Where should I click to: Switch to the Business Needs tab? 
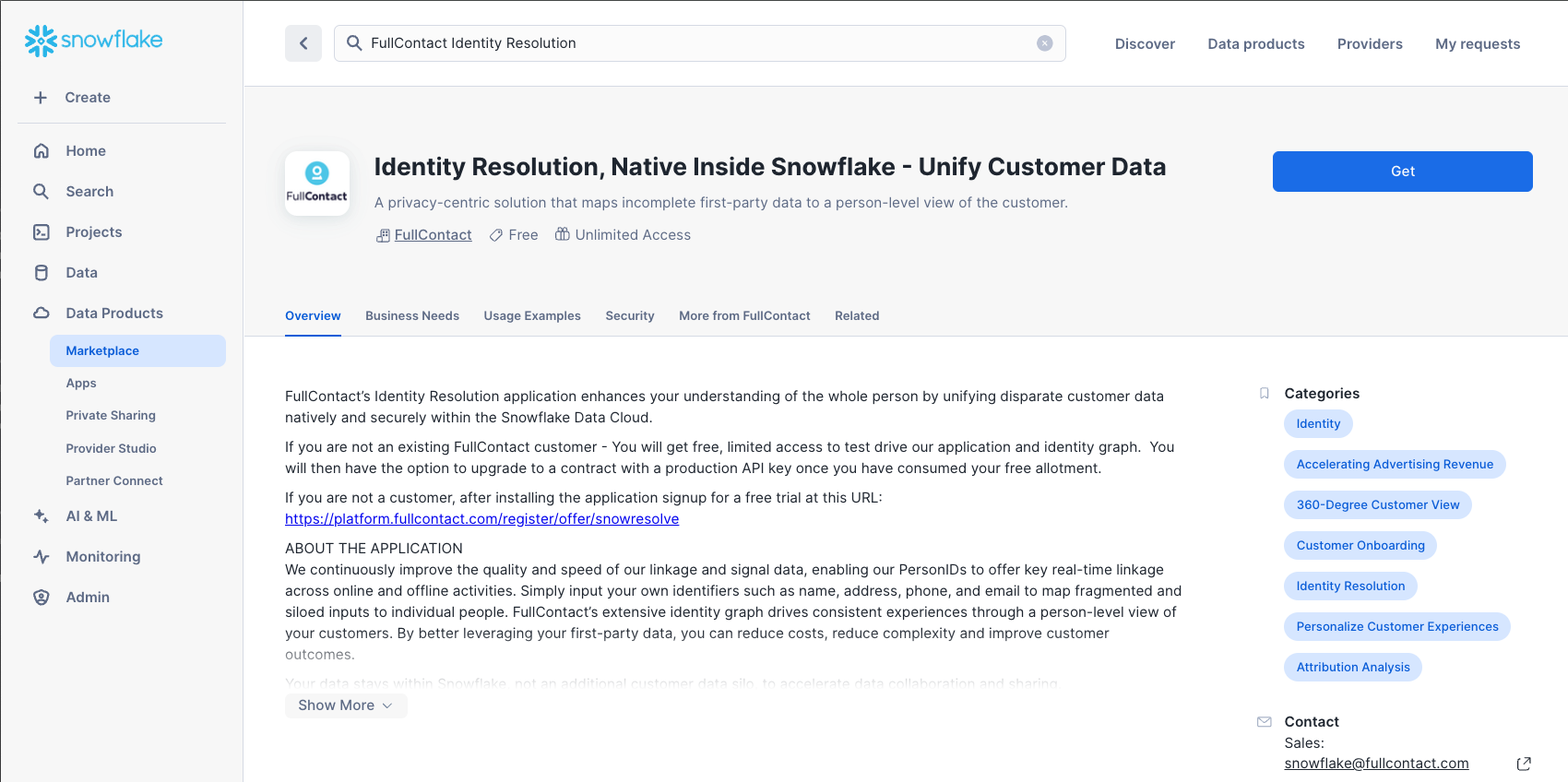pyautogui.click(x=412, y=316)
